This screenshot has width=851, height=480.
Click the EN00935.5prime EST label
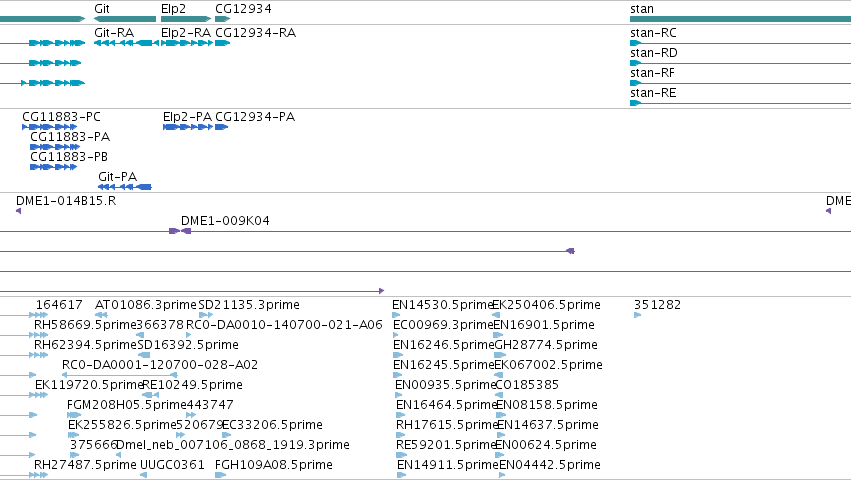pyautogui.click(x=446, y=385)
